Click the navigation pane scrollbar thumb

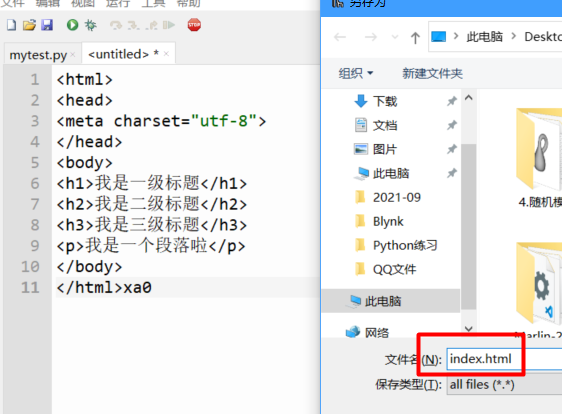point(468,227)
